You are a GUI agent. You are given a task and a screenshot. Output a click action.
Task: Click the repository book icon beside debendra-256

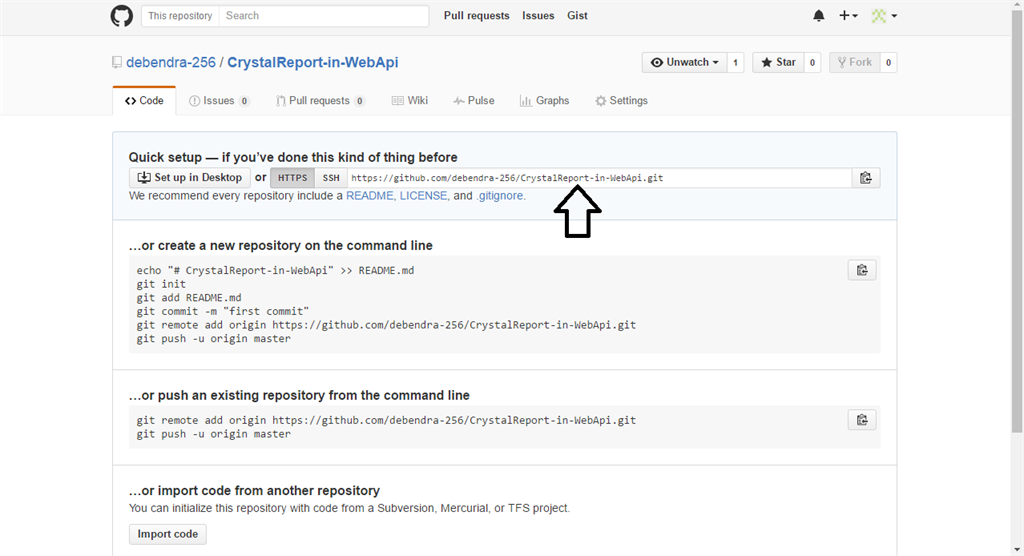point(117,63)
